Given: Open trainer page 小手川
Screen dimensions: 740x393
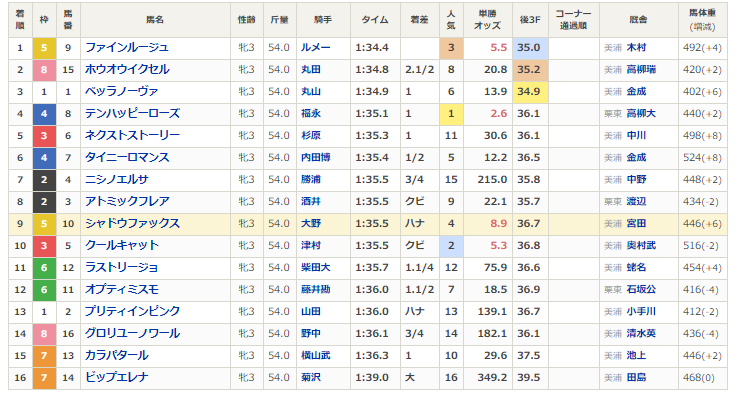Looking at the screenshot, I should click(x=641, y=311).
